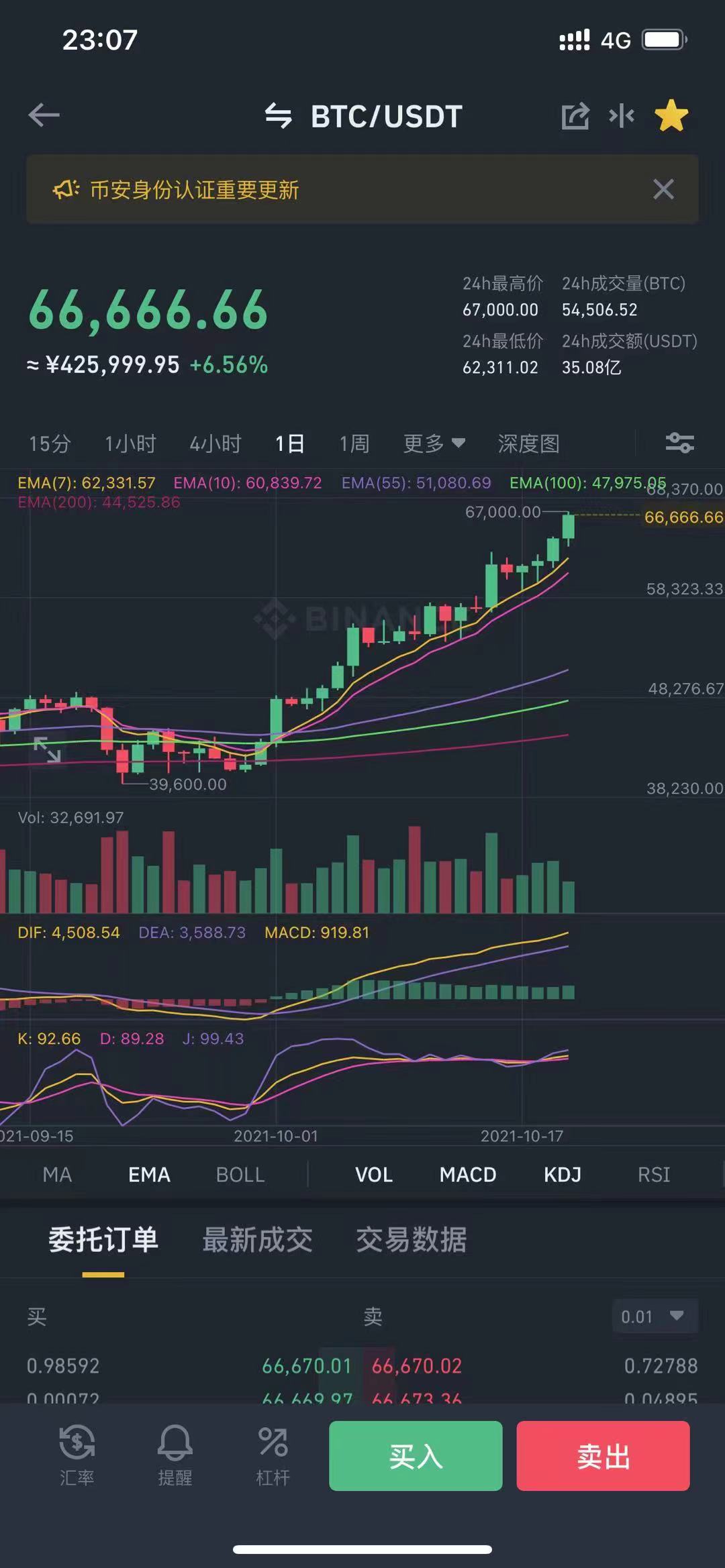Tap the BTC/USDT pair title

[387, 116]
